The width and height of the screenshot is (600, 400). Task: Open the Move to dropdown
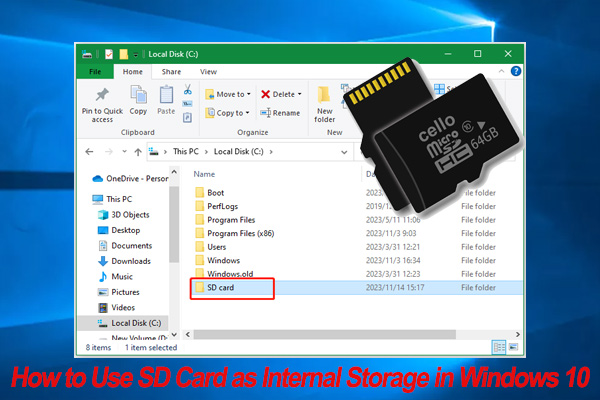click(230, 94)
